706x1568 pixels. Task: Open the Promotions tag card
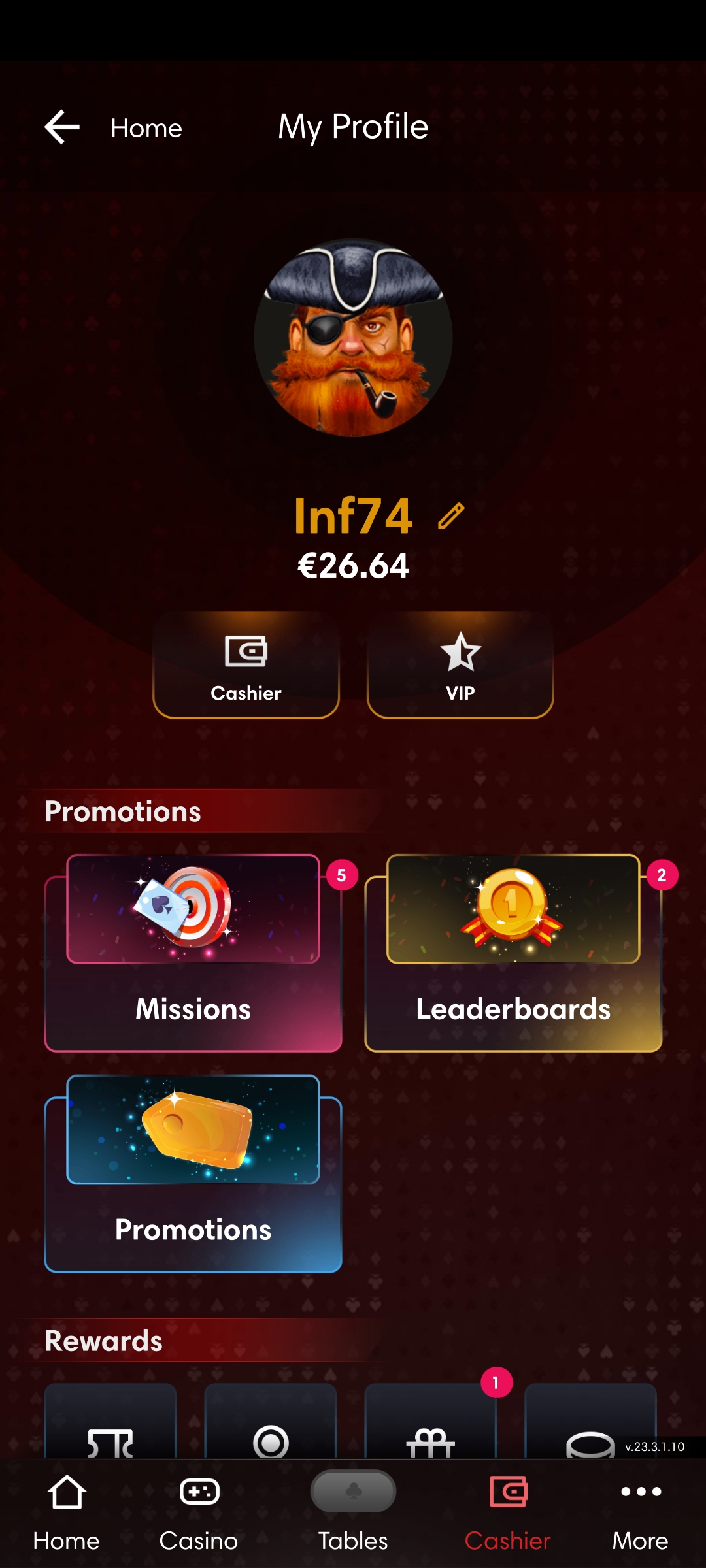(x=193, y=1173)
